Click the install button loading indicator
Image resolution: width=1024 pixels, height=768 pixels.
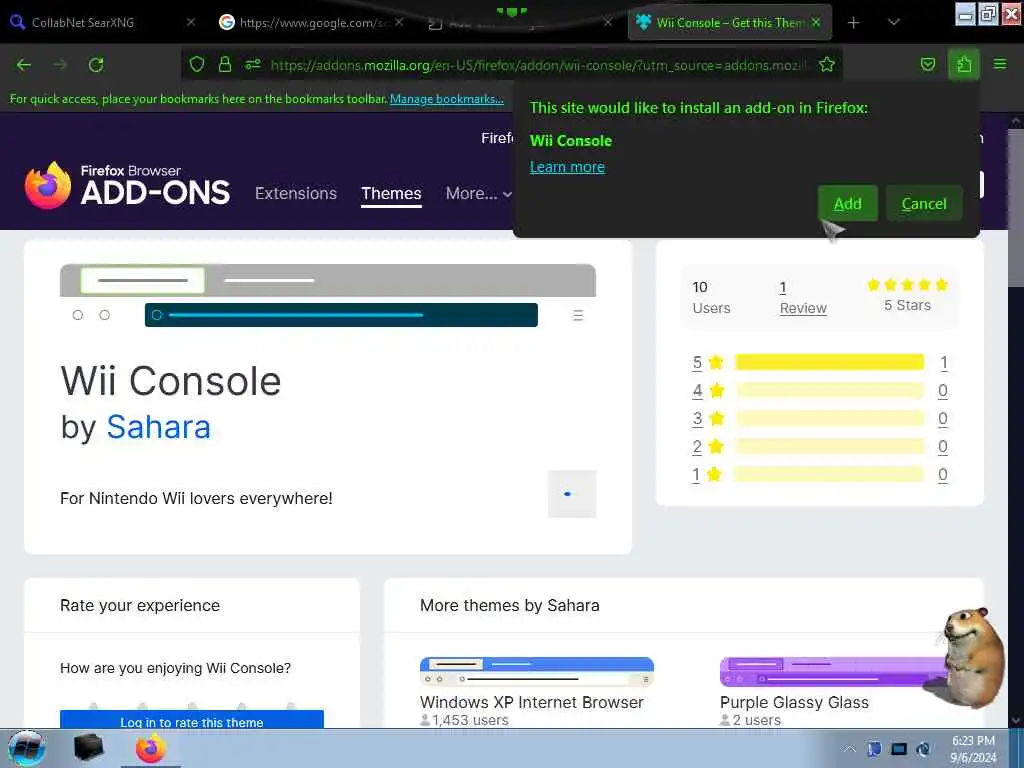coord(571,494)
